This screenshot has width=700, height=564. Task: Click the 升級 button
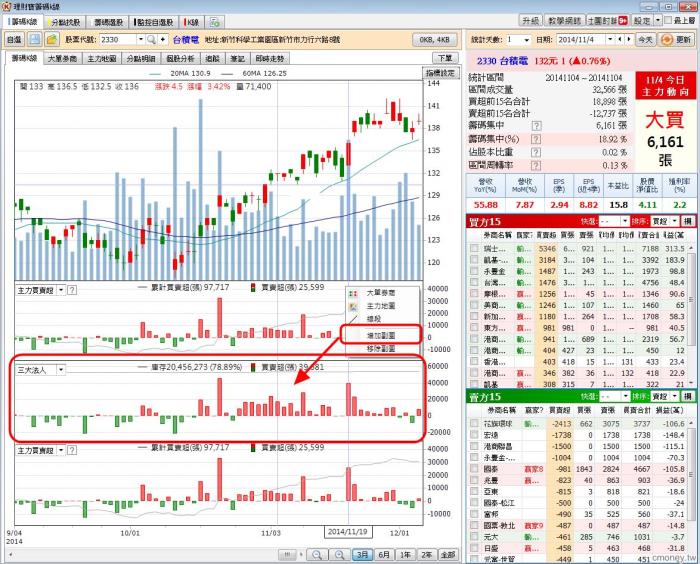tap(530, 21)
